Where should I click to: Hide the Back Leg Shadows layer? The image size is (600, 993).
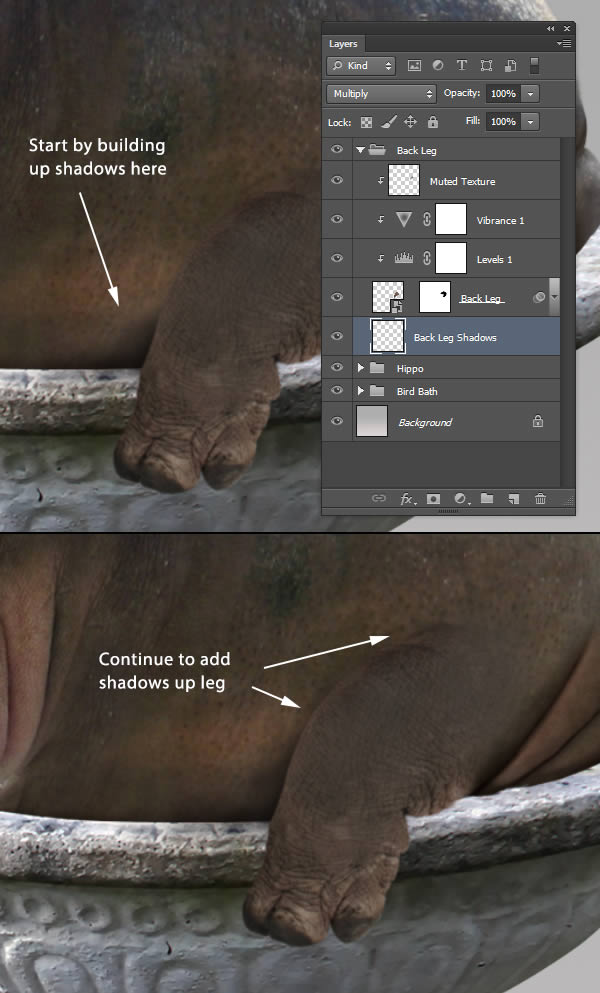pos(337,336)
